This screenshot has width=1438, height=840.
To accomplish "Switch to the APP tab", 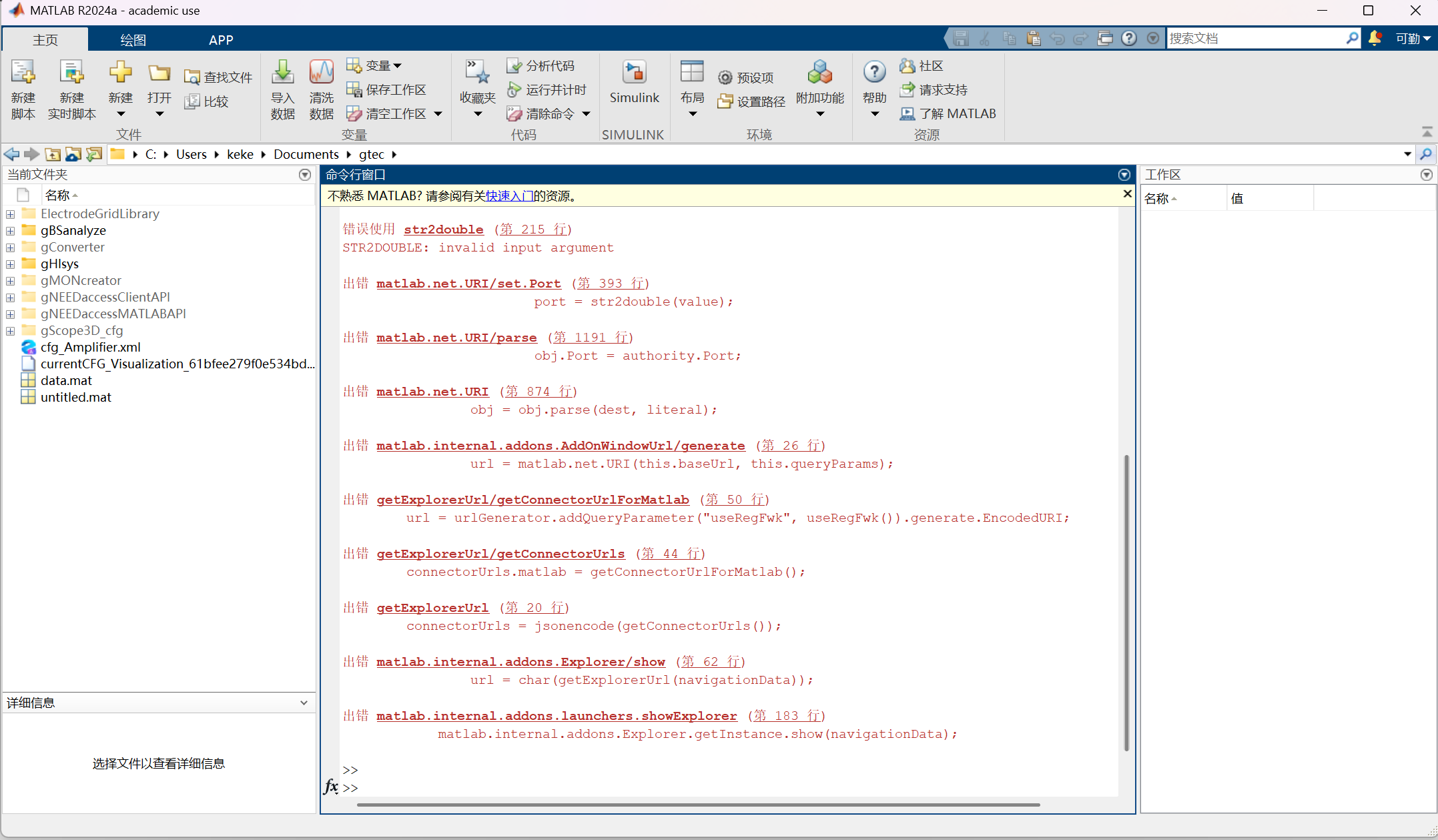I will (x=221, y=40).
